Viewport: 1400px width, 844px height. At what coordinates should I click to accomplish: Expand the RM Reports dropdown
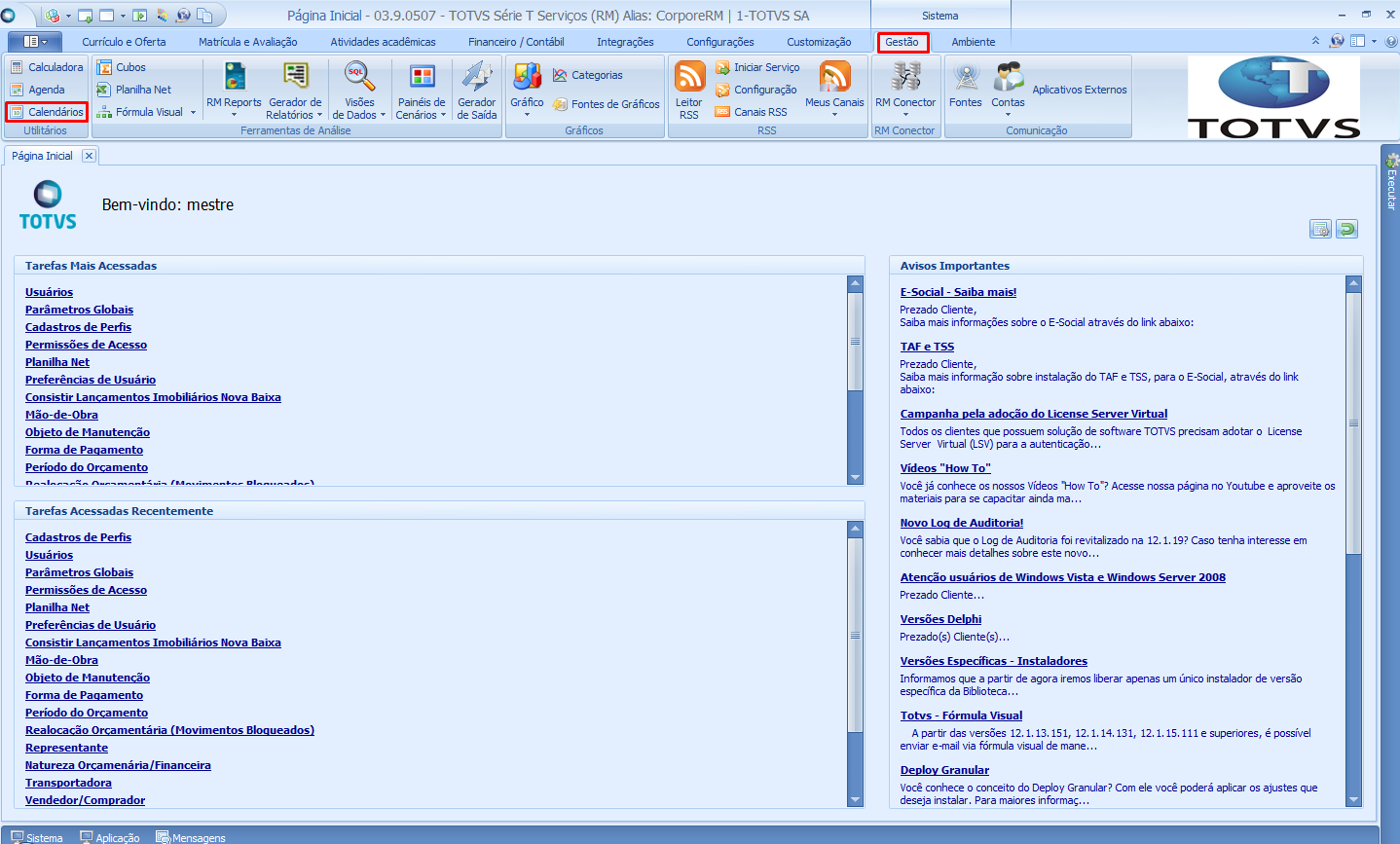[234, 115]
